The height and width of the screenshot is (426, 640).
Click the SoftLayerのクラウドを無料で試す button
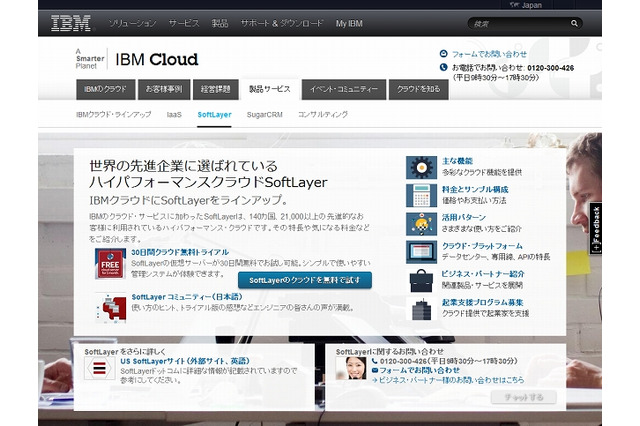pyautogui.click(x=304, y=280)
